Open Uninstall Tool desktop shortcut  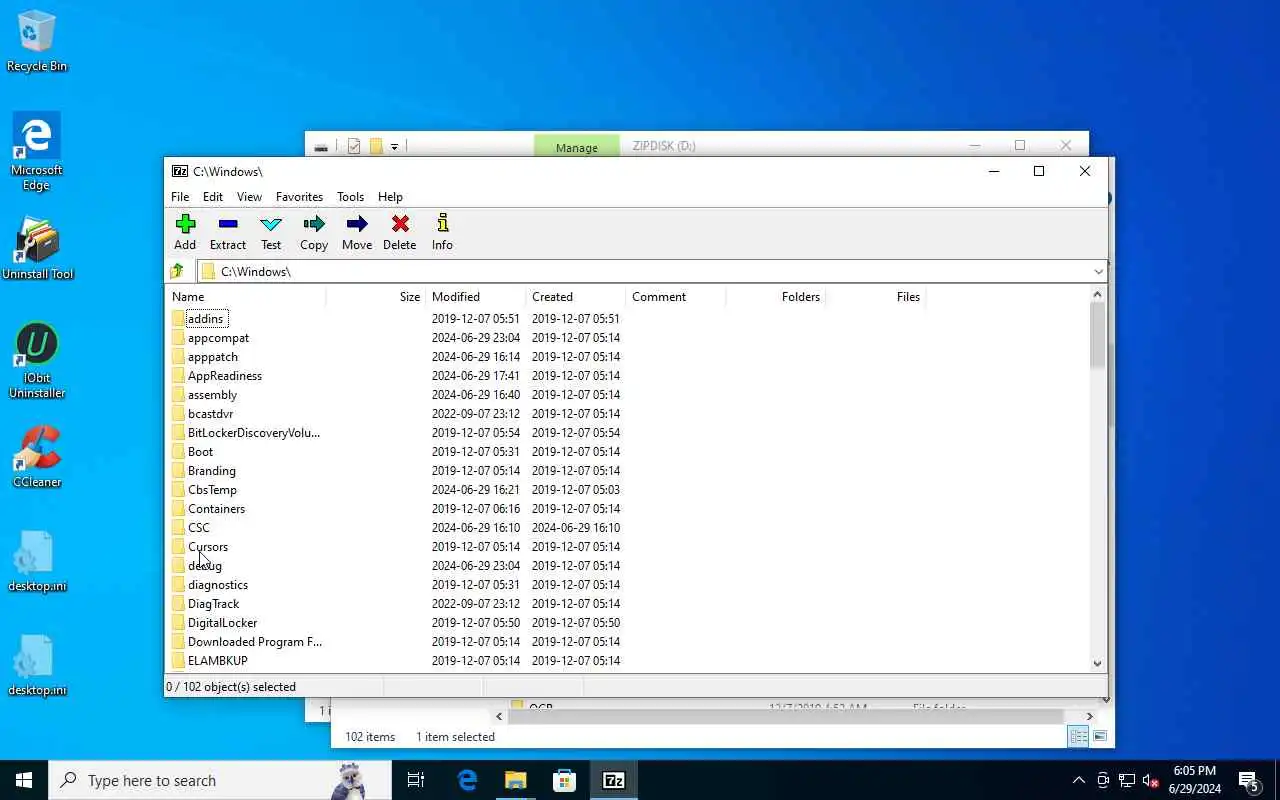[38, 248]
